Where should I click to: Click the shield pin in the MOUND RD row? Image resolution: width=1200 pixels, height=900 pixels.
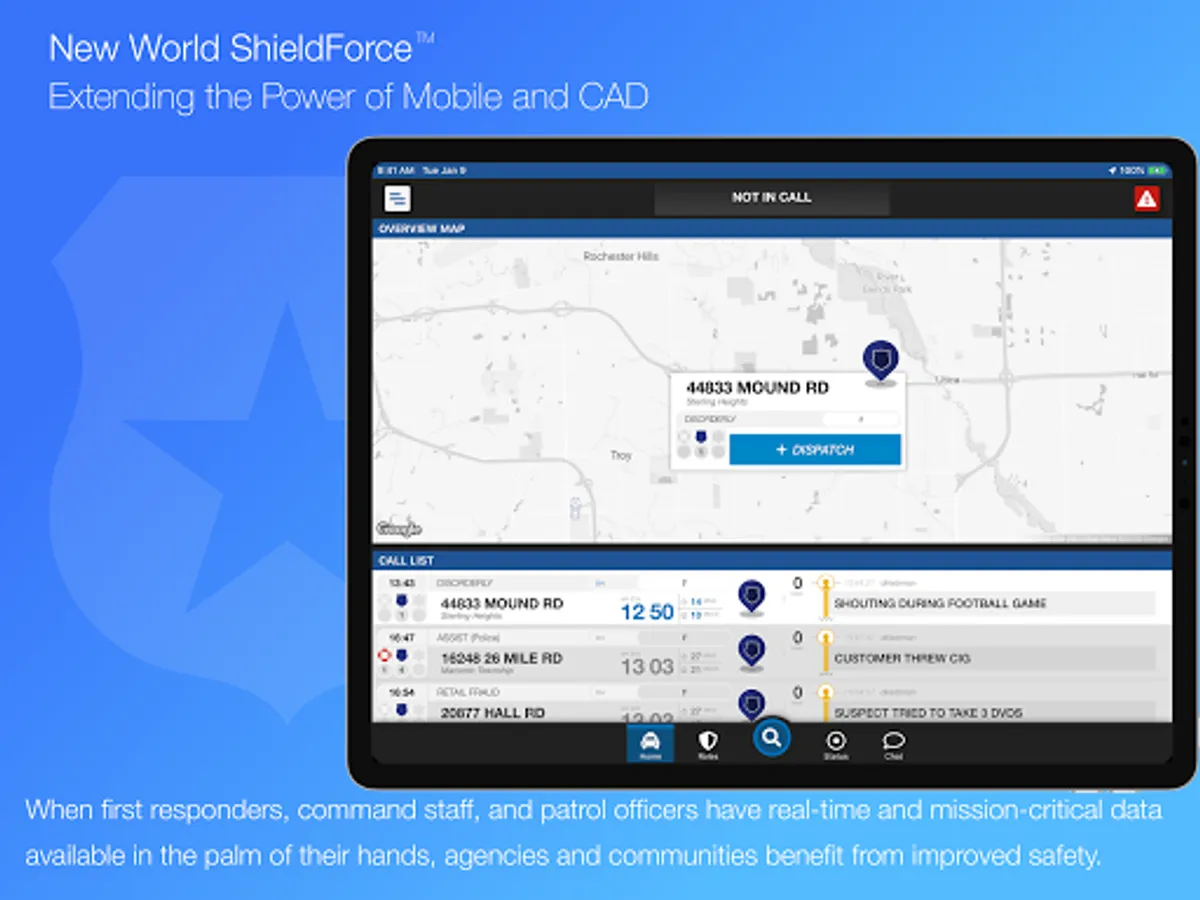pyautogui.click(x=751, y=598)
